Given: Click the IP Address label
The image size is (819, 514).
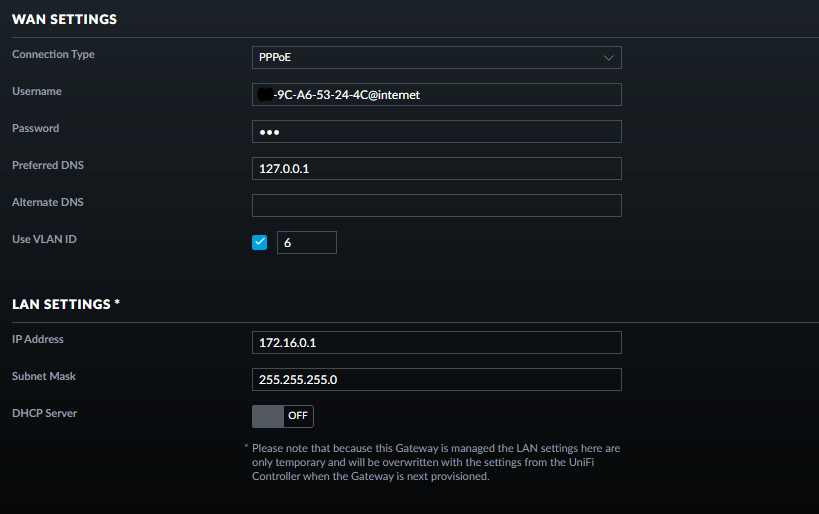Looking at the screenshot, I should pos(38,339).
